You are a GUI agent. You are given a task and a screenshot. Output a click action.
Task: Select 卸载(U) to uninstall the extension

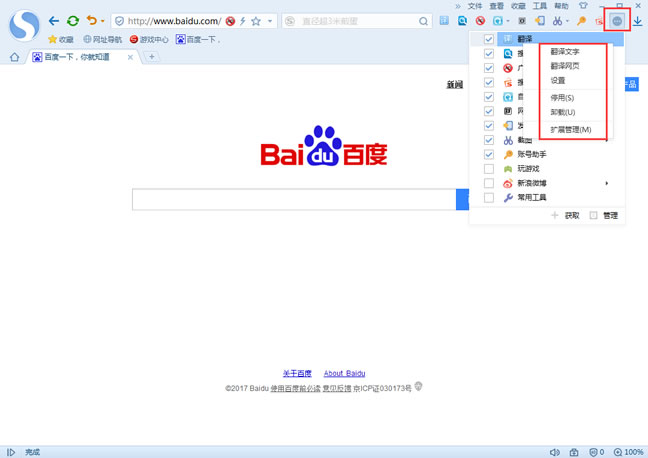click(562, 112)
